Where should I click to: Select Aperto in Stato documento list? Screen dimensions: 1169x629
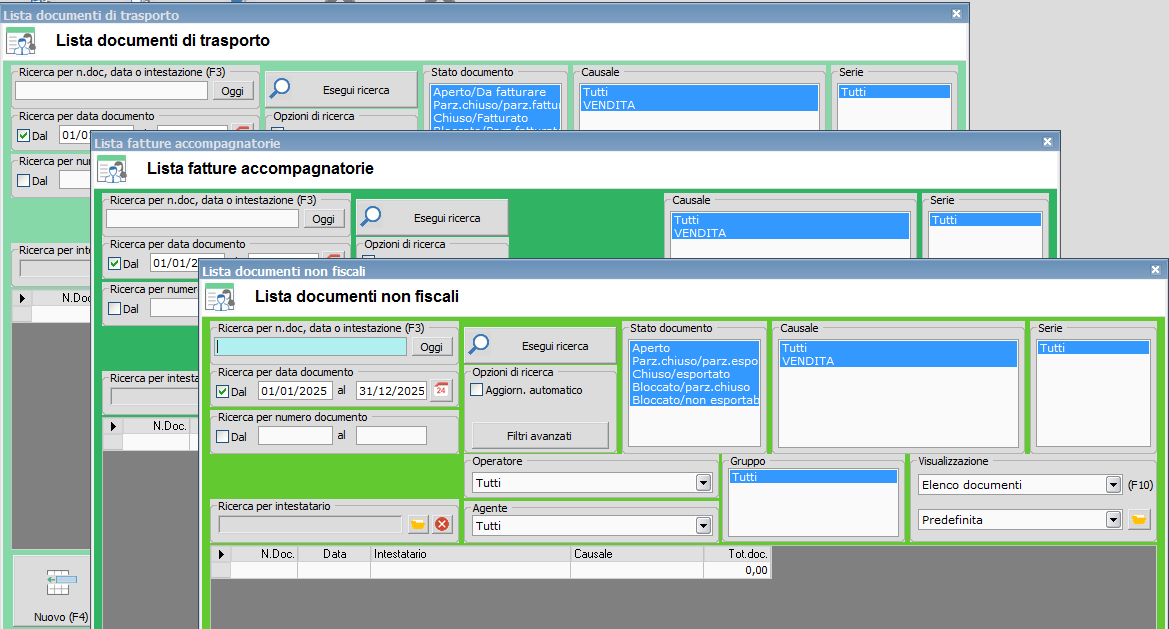pyautogui.click(x=694, y=348)
